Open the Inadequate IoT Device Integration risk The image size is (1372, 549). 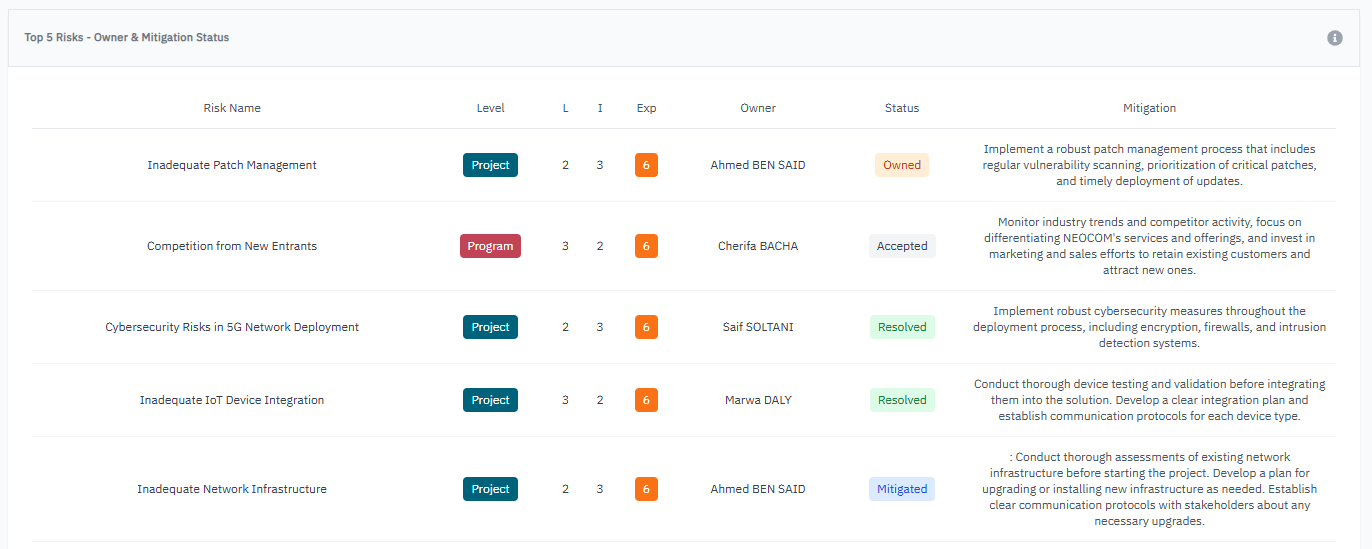(x=232, y=400)
